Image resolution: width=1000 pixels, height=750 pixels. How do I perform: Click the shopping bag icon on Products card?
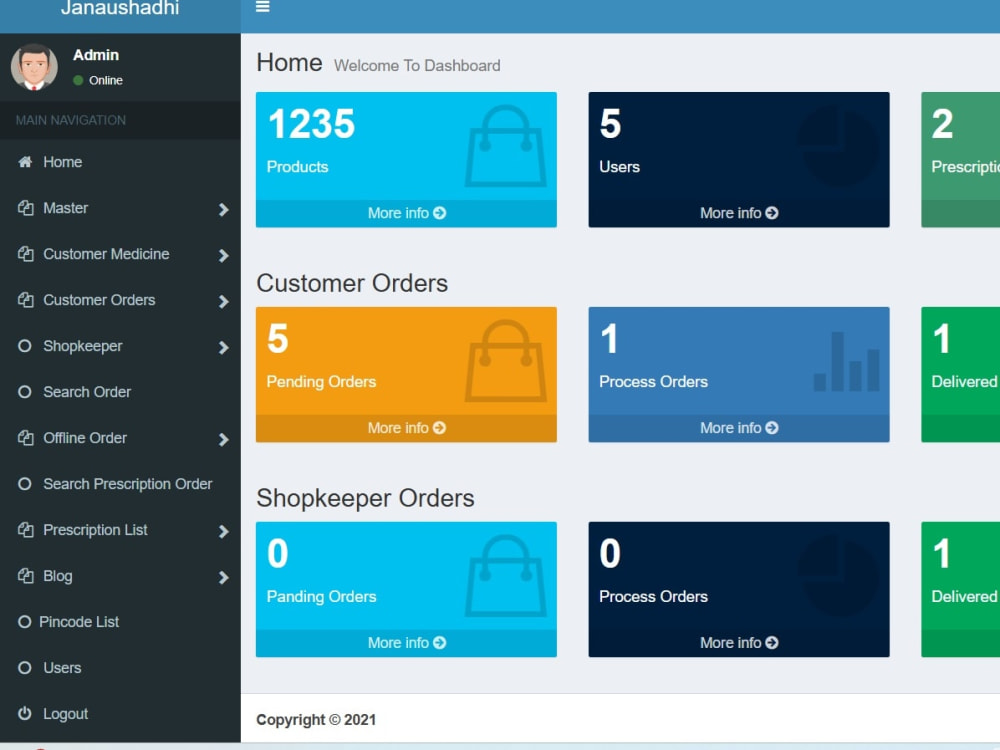[506, 146]
